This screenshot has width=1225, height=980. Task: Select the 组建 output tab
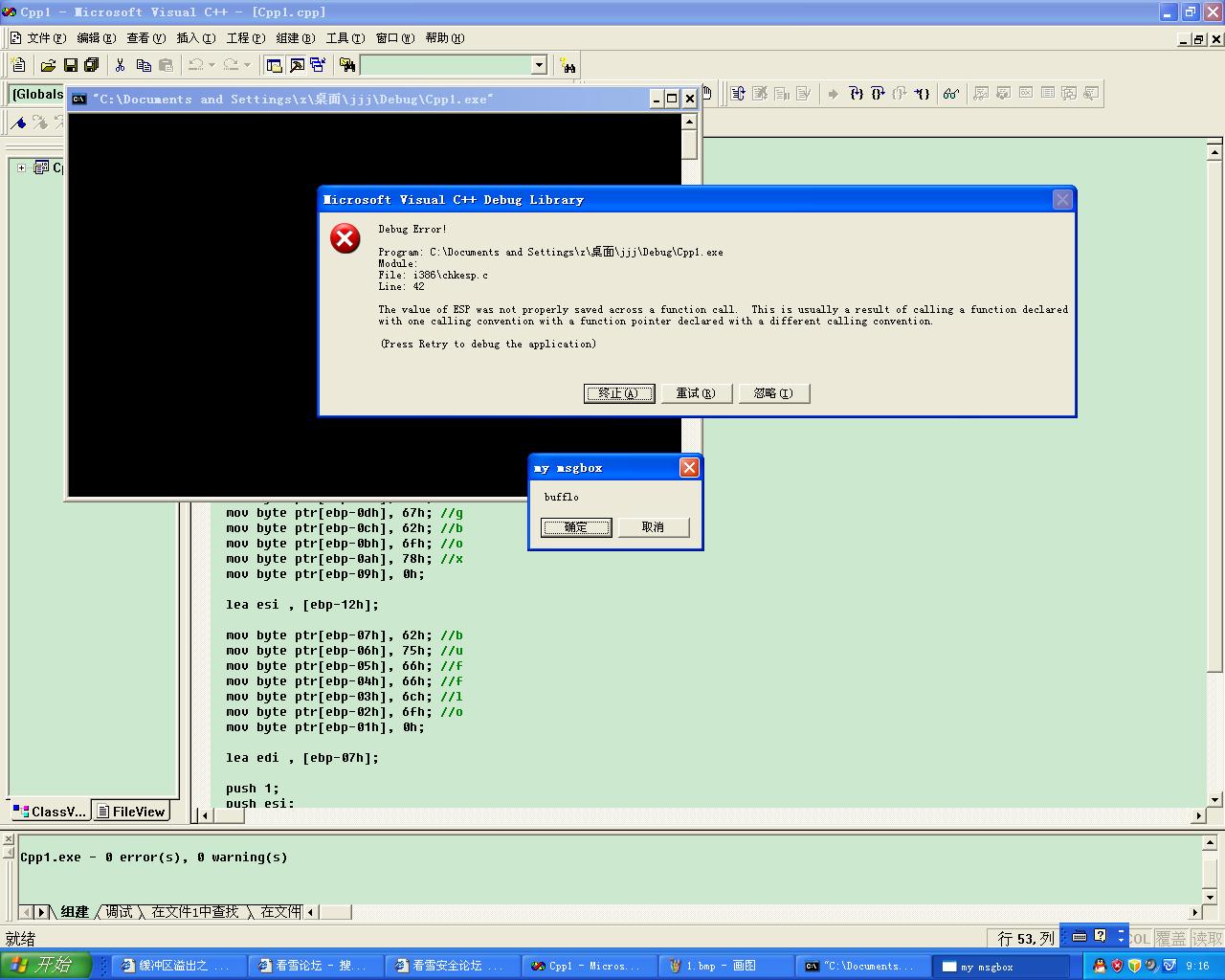[74, 912]
